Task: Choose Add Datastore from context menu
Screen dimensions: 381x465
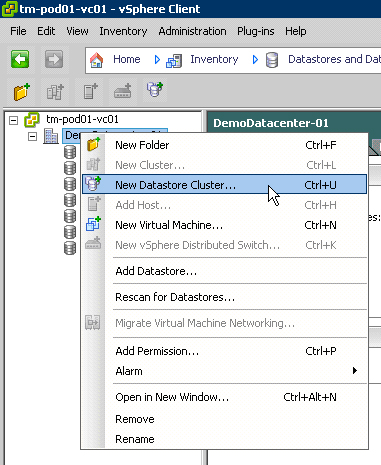Action: 224,271
